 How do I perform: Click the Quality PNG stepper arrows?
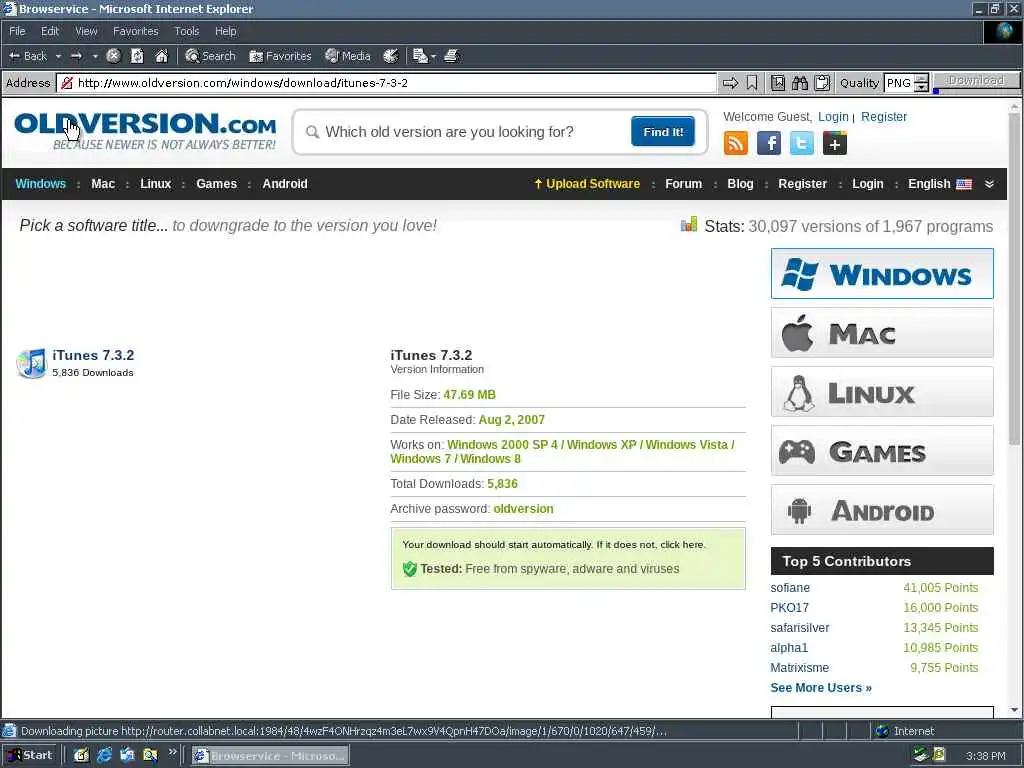pos(921,83)
